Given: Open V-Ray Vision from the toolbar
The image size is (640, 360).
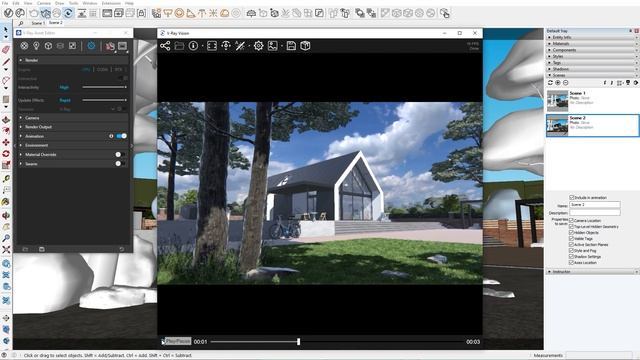Looking at the screenshot, I should [x=68, y=13].
